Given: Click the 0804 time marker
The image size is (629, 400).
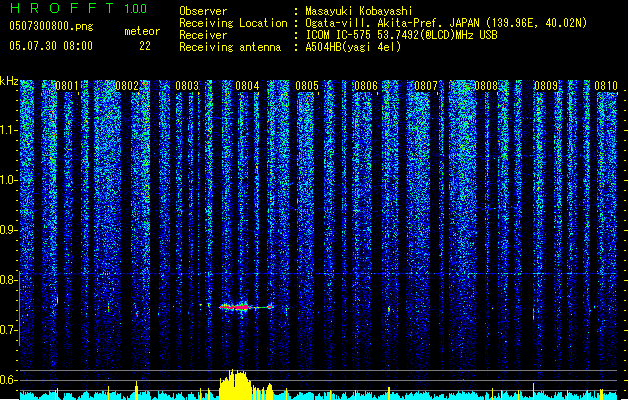Looking at the screenshot, I should coord(247,86).
